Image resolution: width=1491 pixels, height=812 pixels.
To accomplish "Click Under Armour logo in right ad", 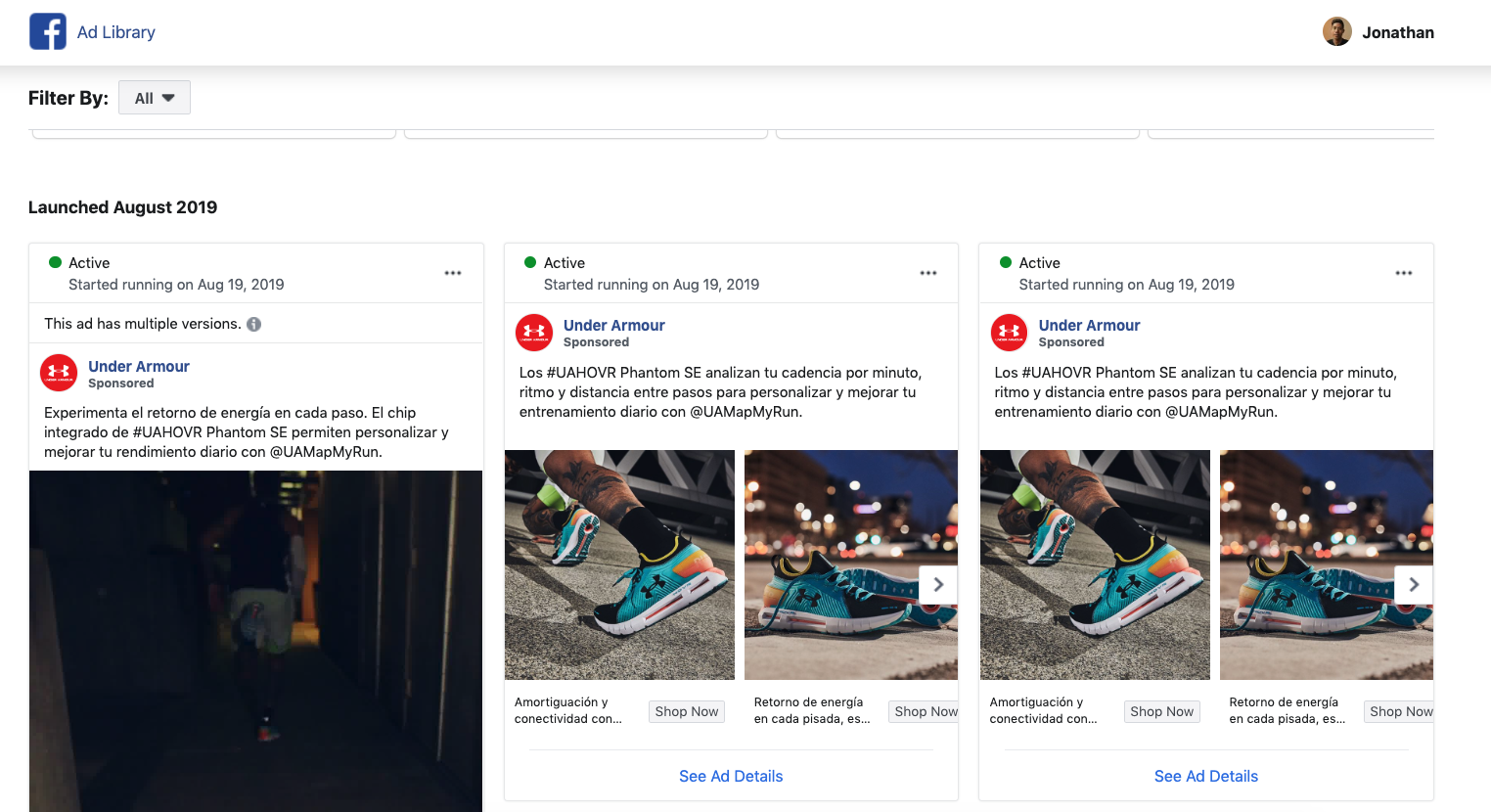I will click(x=1010, y=333).
